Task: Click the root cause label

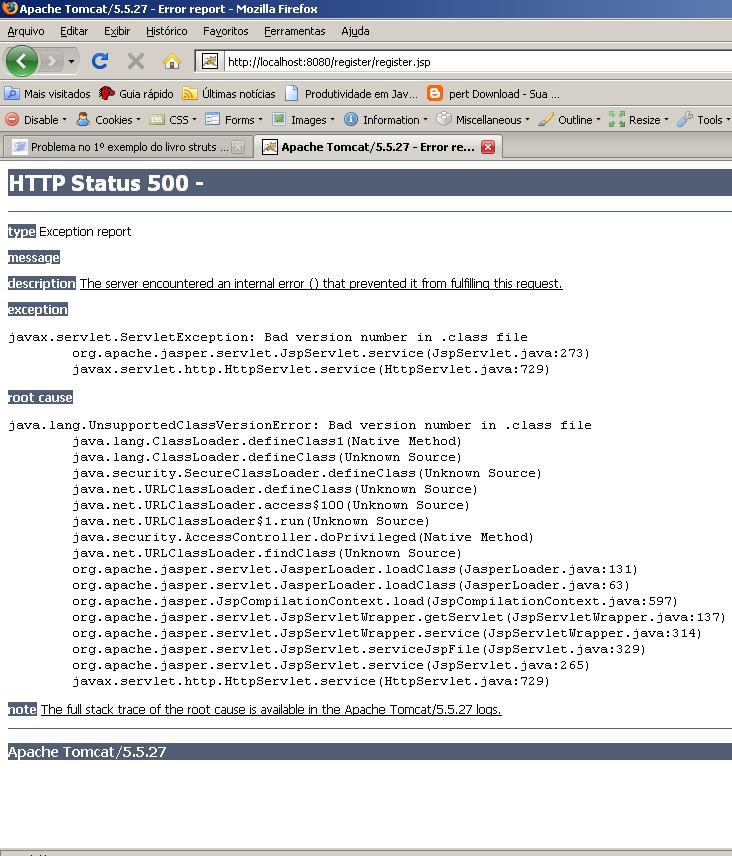Action: (40, 397)
